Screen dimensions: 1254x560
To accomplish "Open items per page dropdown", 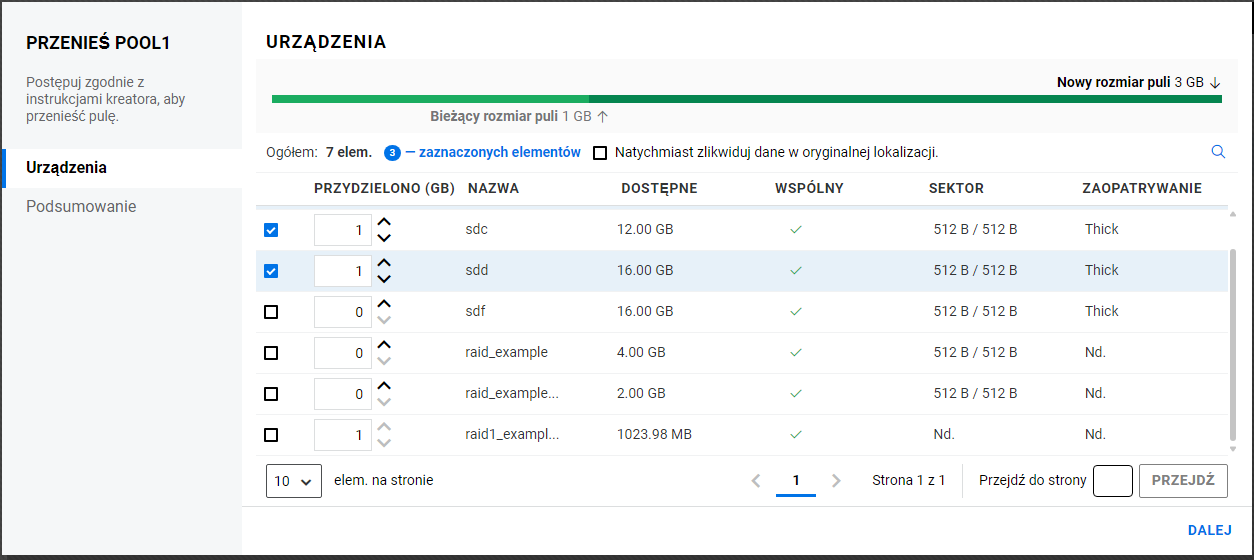I will (x=294, y=481).
